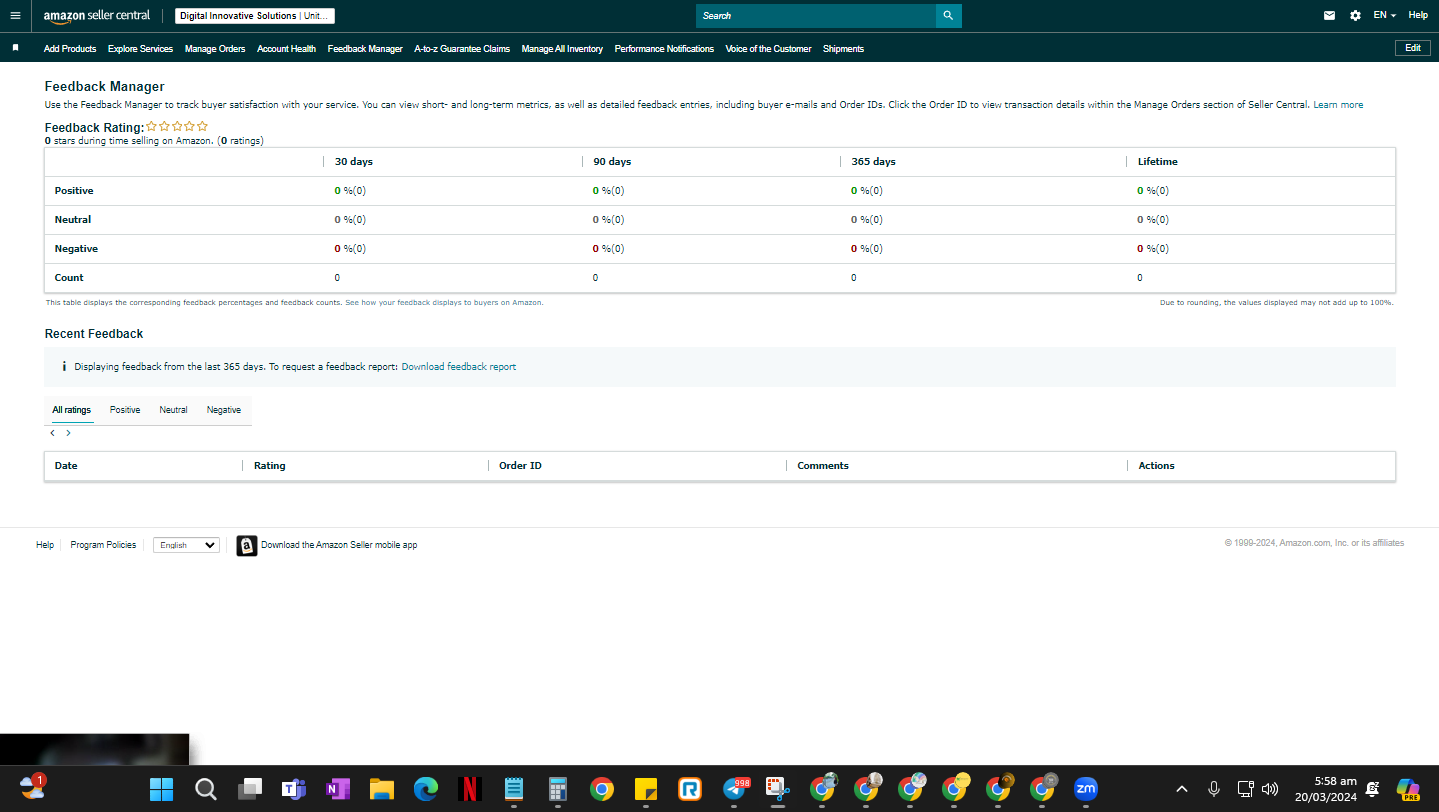Click Help in the top bar

[1418, 16]
